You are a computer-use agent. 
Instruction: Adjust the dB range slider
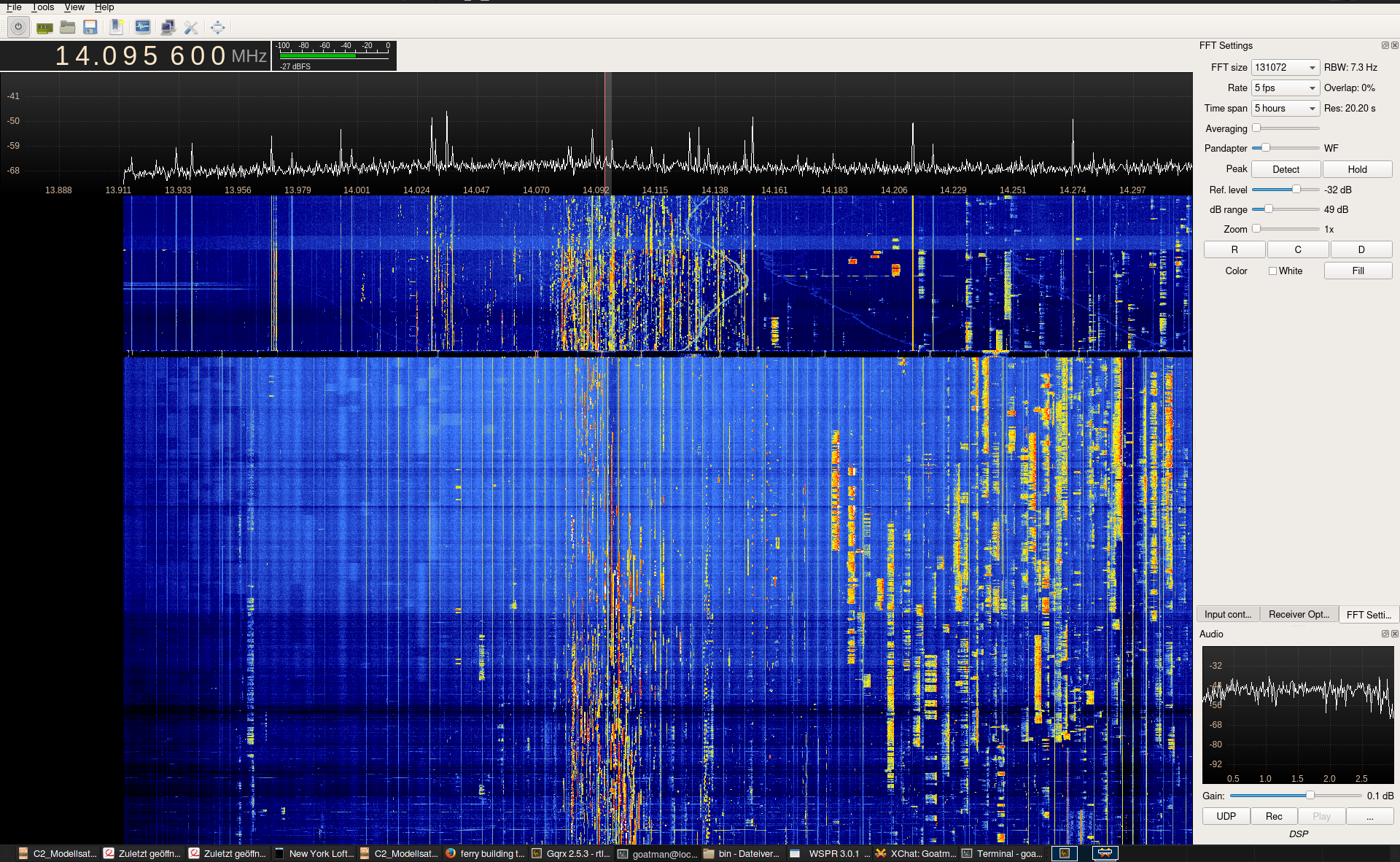click(1286, 209)
